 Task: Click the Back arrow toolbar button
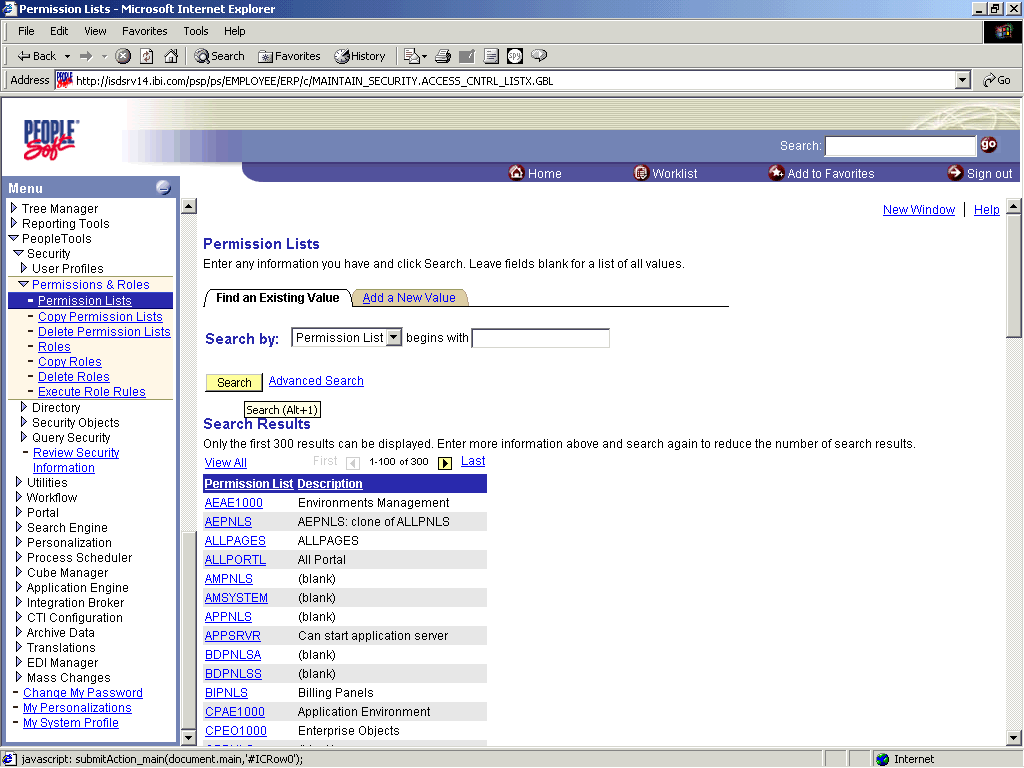36,56
